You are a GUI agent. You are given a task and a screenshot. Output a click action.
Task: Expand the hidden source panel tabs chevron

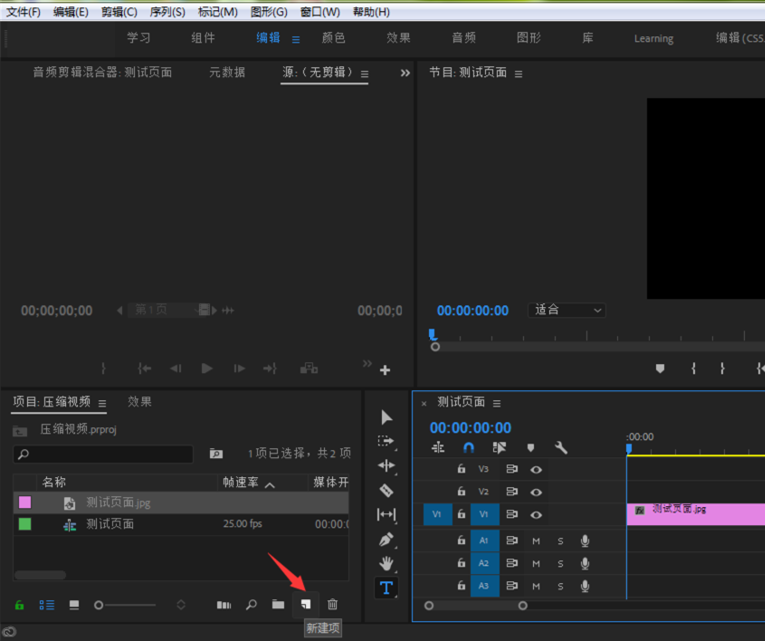[405, 73]
